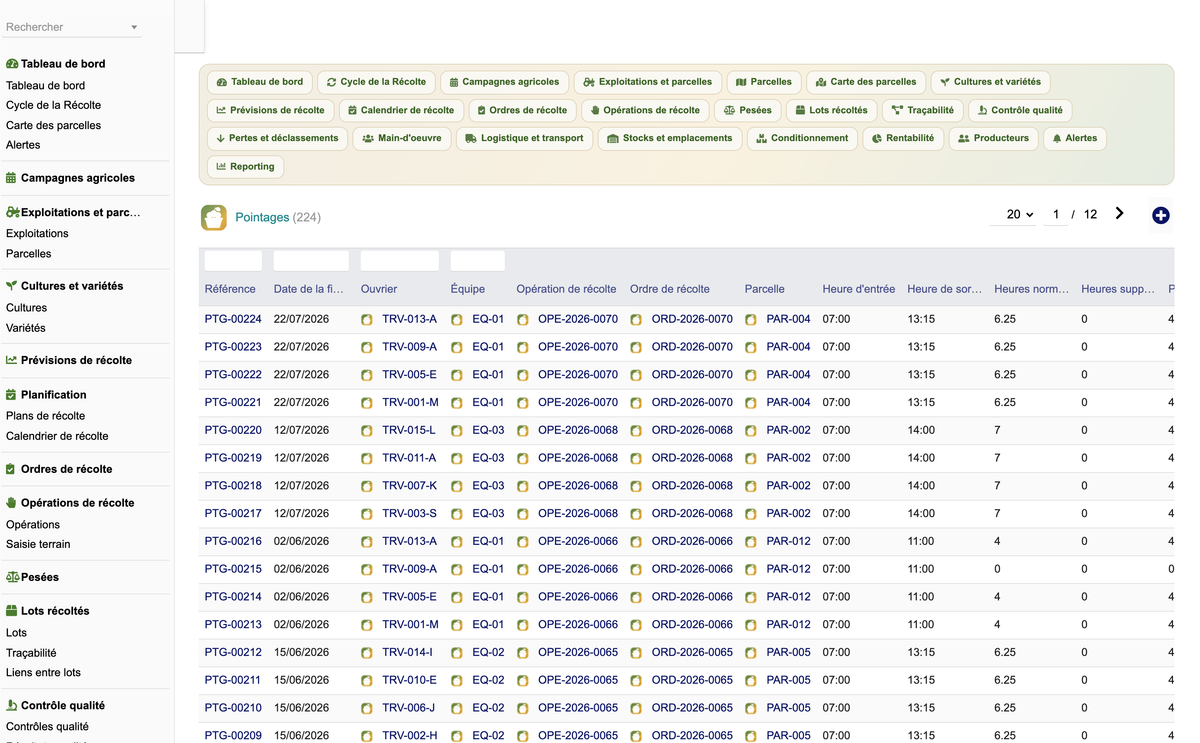Open Pesées shortcut button
Screen dimensions: 1200x743
click(x=748, y=110)
